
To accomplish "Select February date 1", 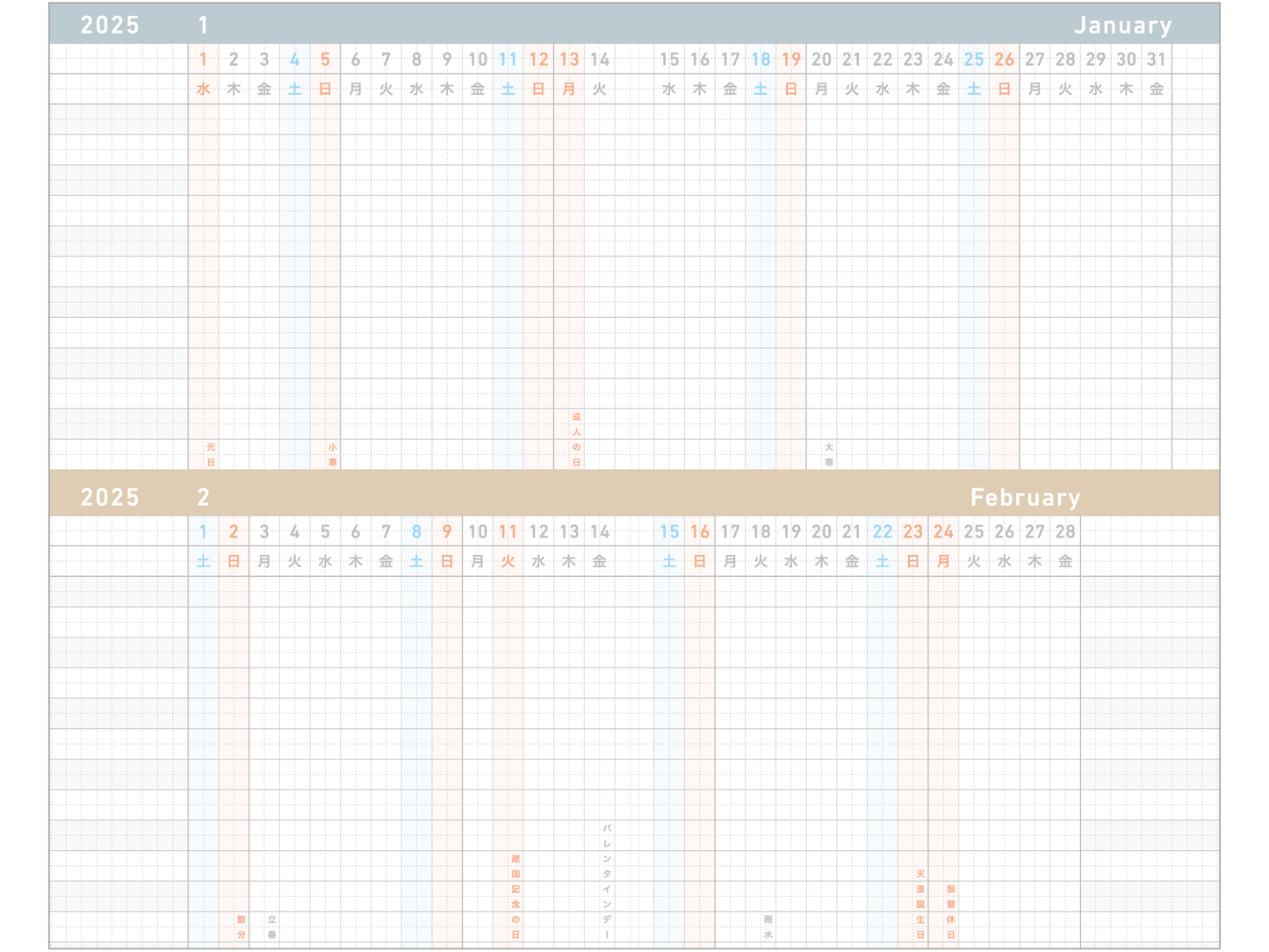I will click(x=203, y=532).
